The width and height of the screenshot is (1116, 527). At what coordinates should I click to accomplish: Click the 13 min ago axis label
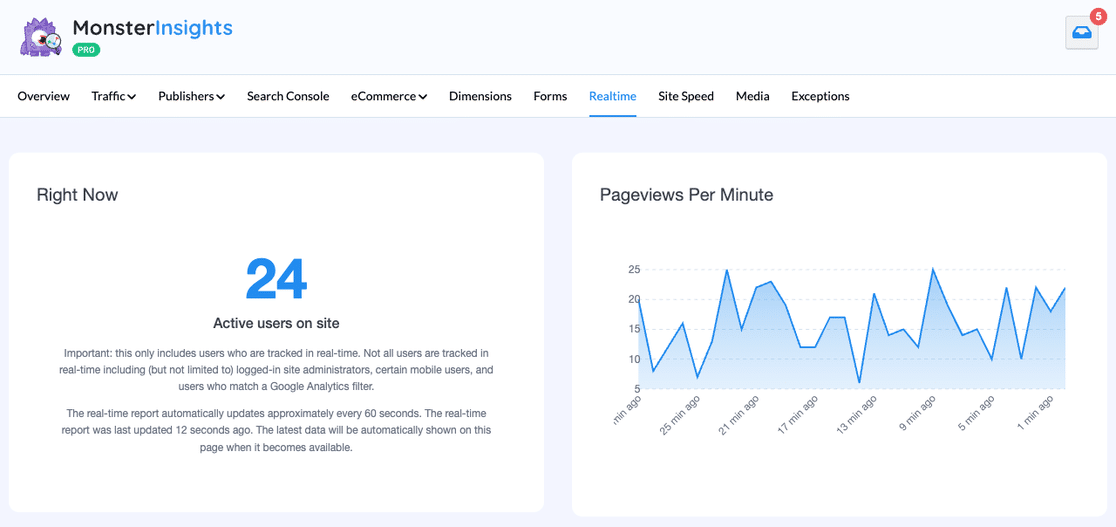(857, 416)
